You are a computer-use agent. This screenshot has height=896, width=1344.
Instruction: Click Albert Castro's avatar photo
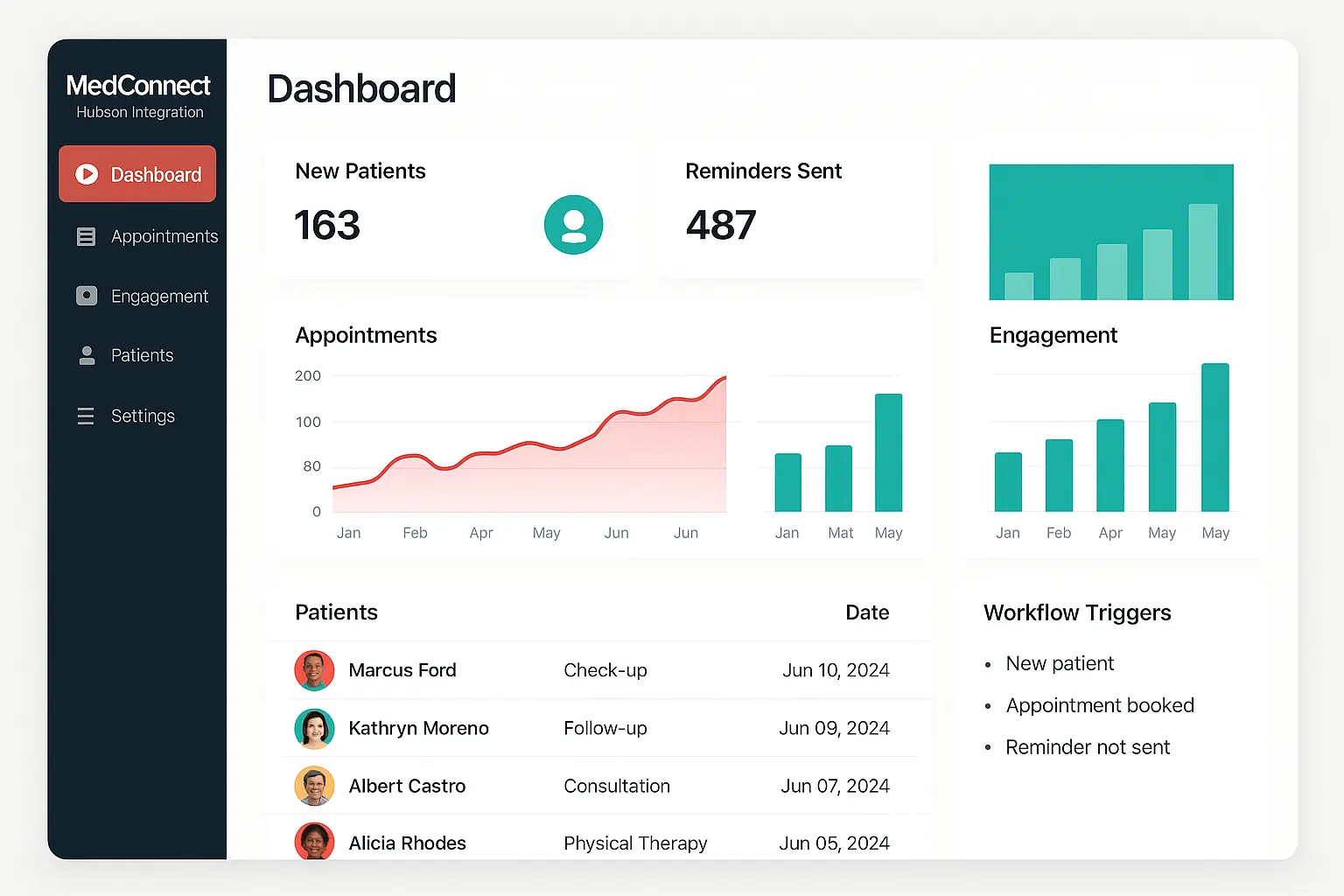pos(314,786)
